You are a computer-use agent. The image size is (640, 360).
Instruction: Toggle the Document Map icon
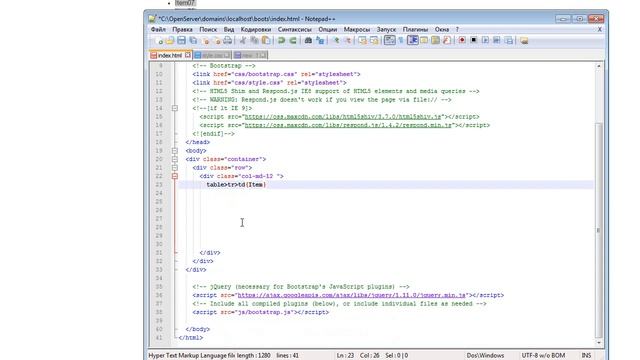pyautogui.click(x=436, y=40)
